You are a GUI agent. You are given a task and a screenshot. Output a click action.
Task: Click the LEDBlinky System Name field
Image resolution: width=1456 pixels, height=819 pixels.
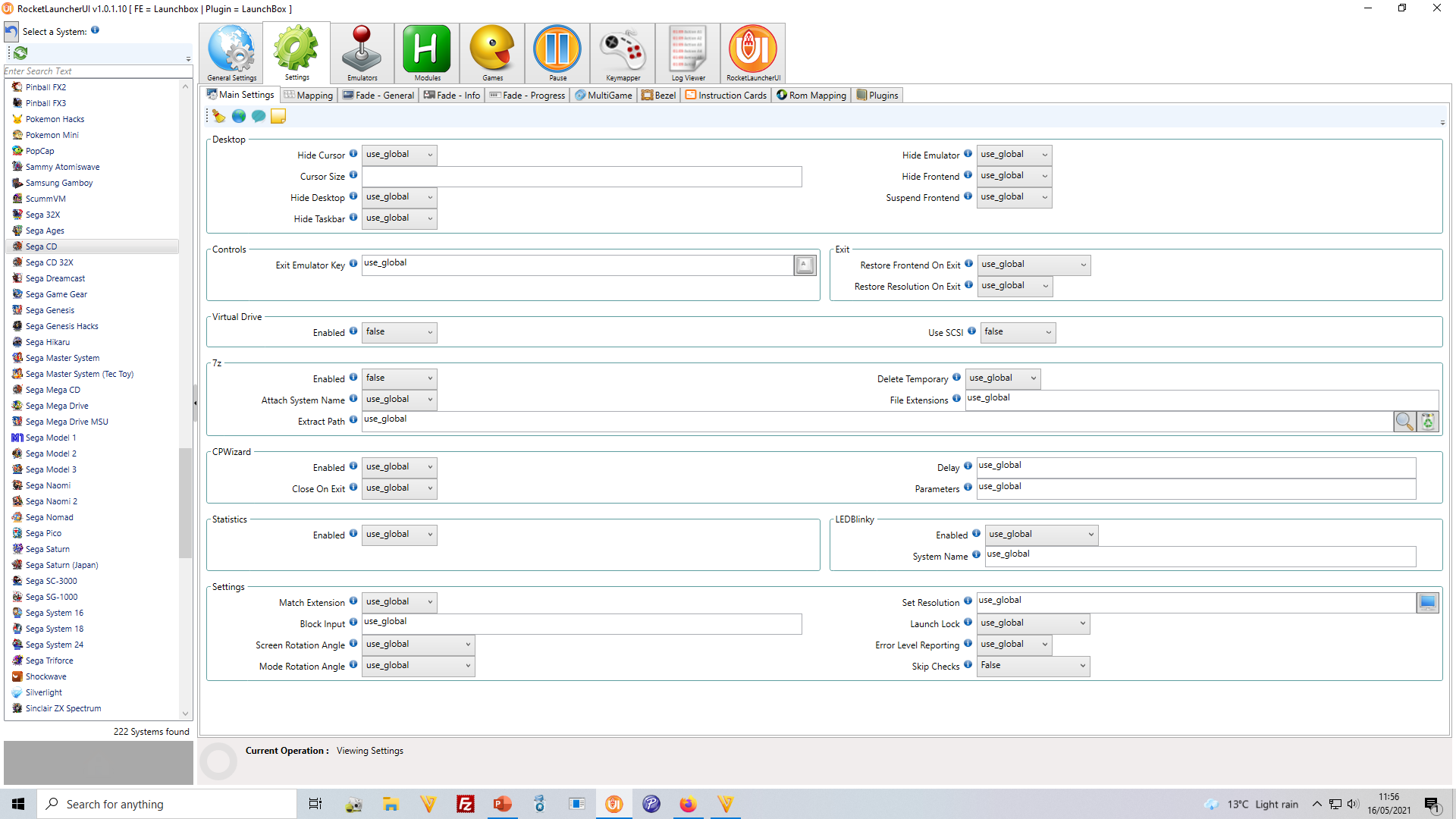(x=1200, y=556)
